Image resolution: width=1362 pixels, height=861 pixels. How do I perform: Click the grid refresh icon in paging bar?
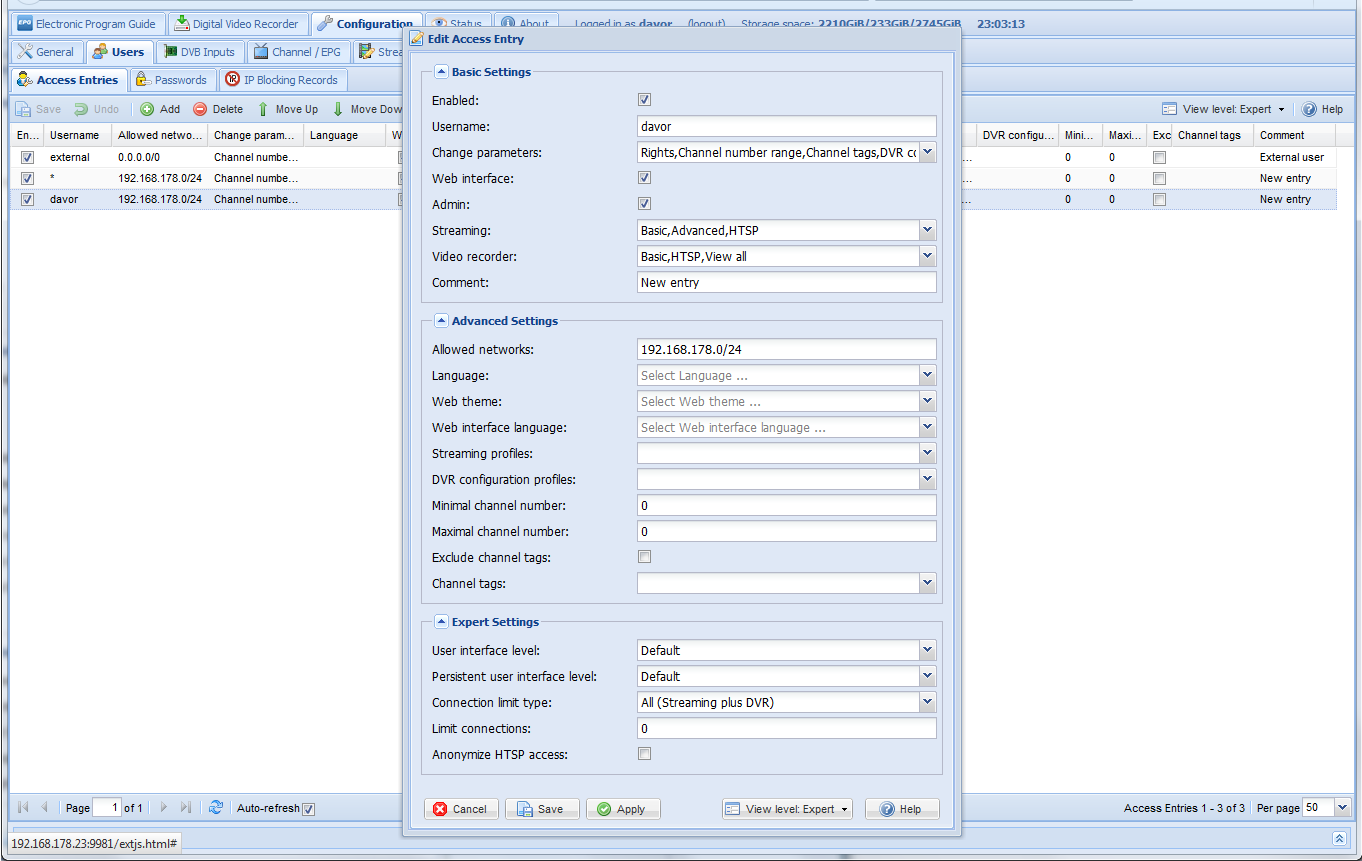[216, 808]
